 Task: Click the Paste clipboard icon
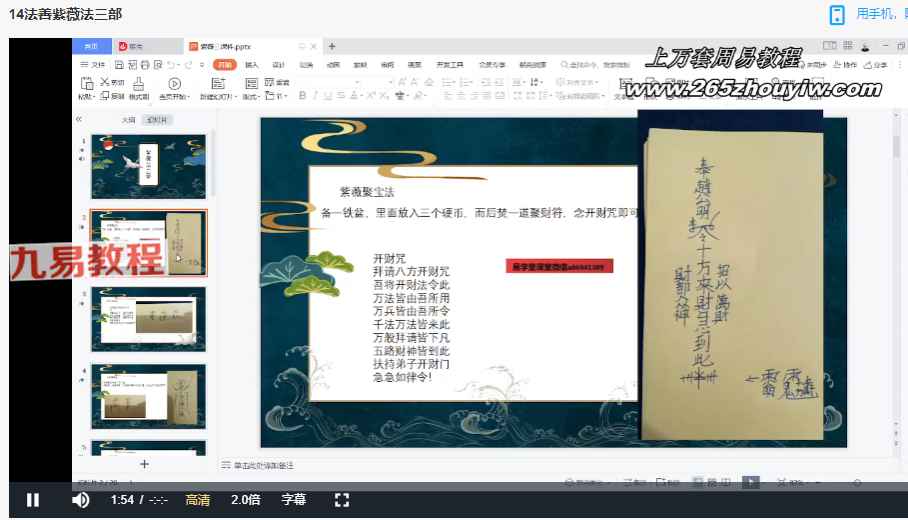click(86, 84)
